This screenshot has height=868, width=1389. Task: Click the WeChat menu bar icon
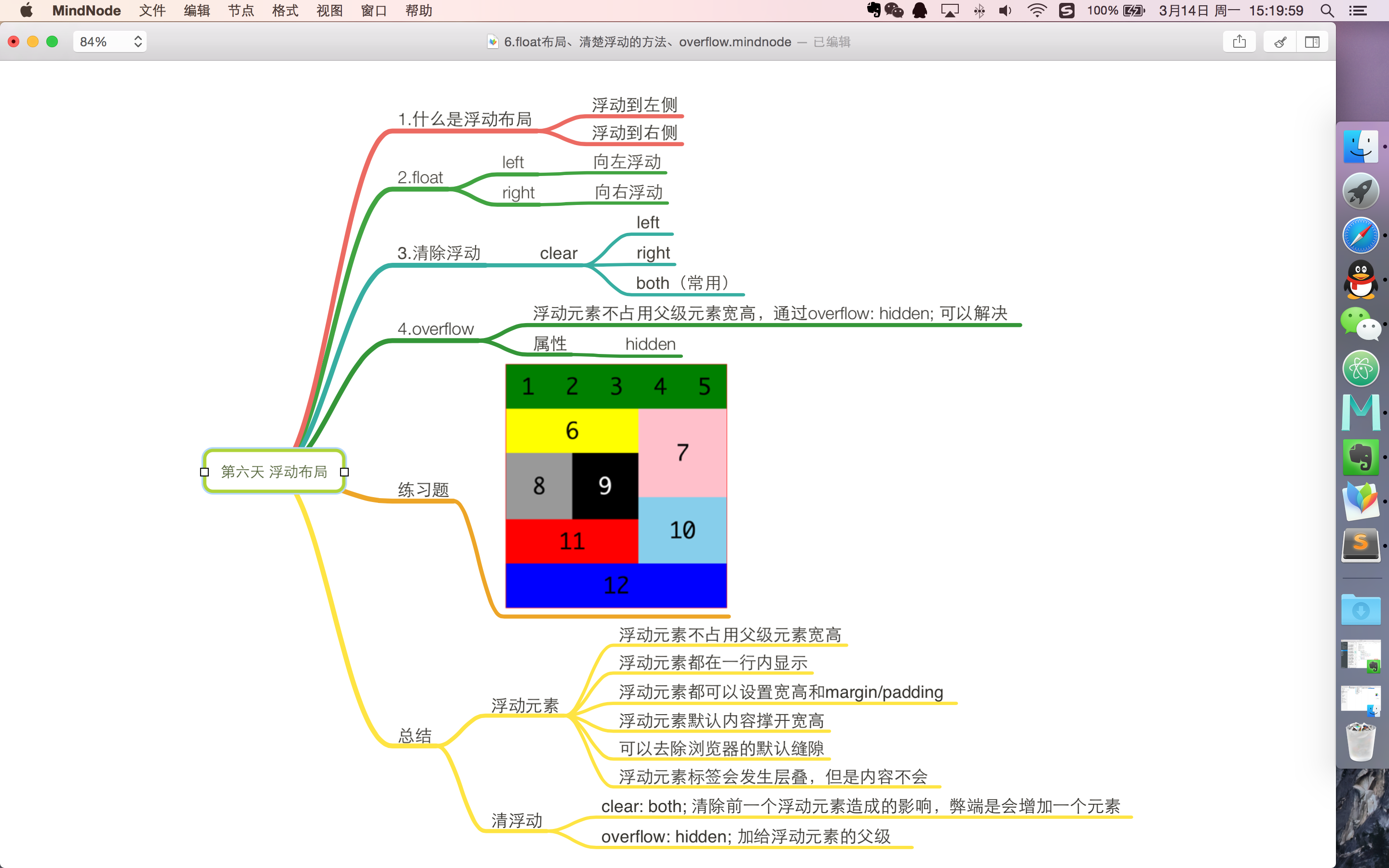click(894, 10)
